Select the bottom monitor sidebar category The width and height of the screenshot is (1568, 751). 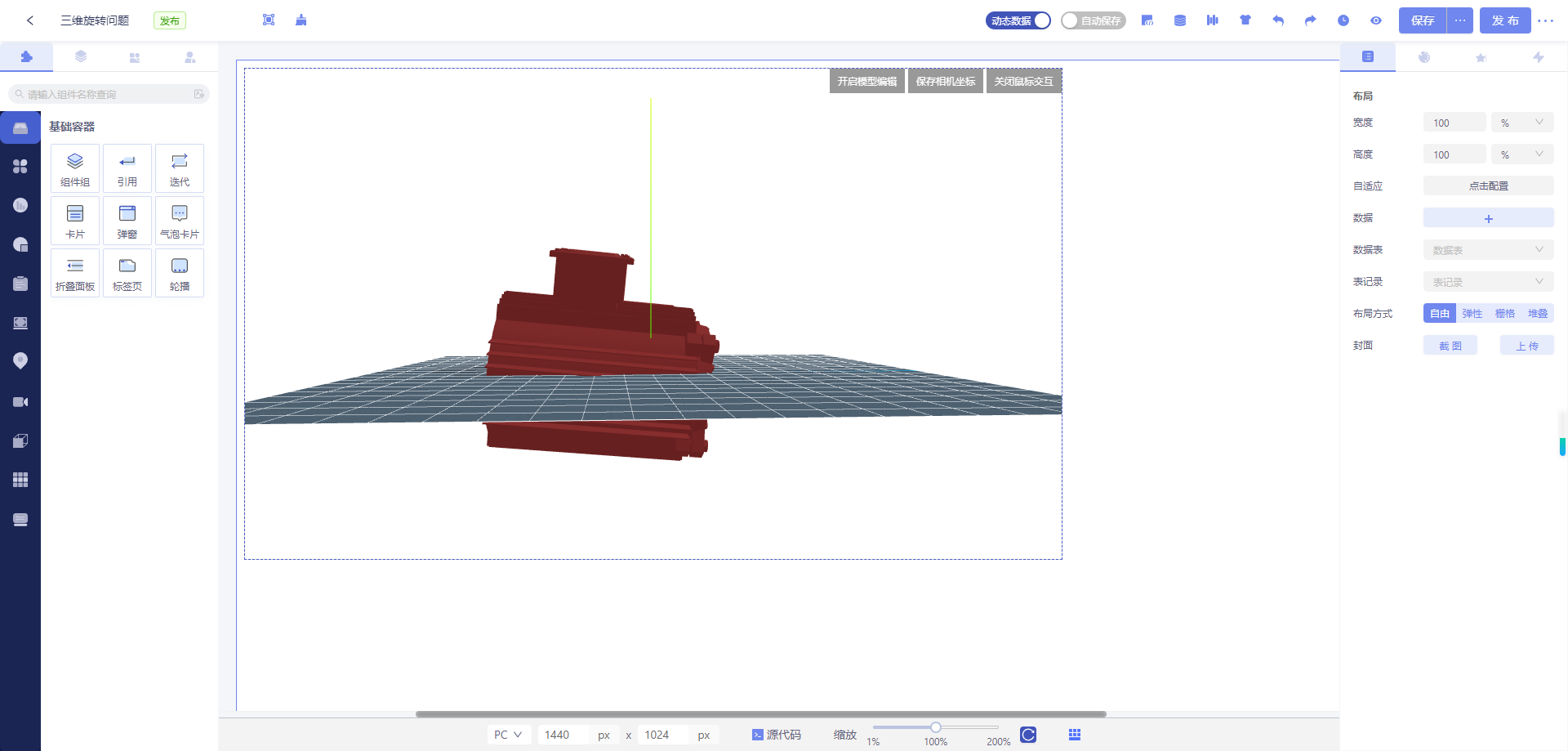point(20,520)
